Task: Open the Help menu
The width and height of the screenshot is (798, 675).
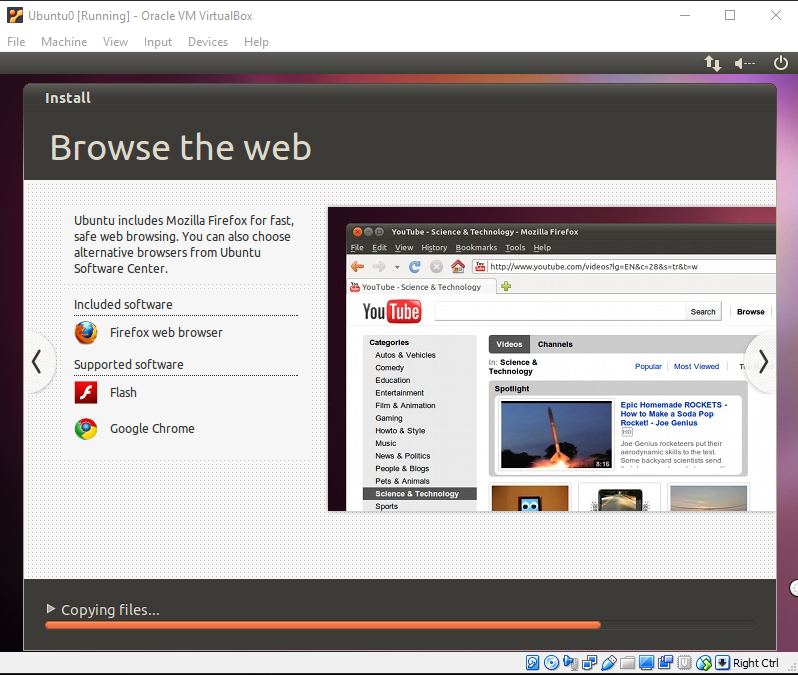Action: point(256,42)
